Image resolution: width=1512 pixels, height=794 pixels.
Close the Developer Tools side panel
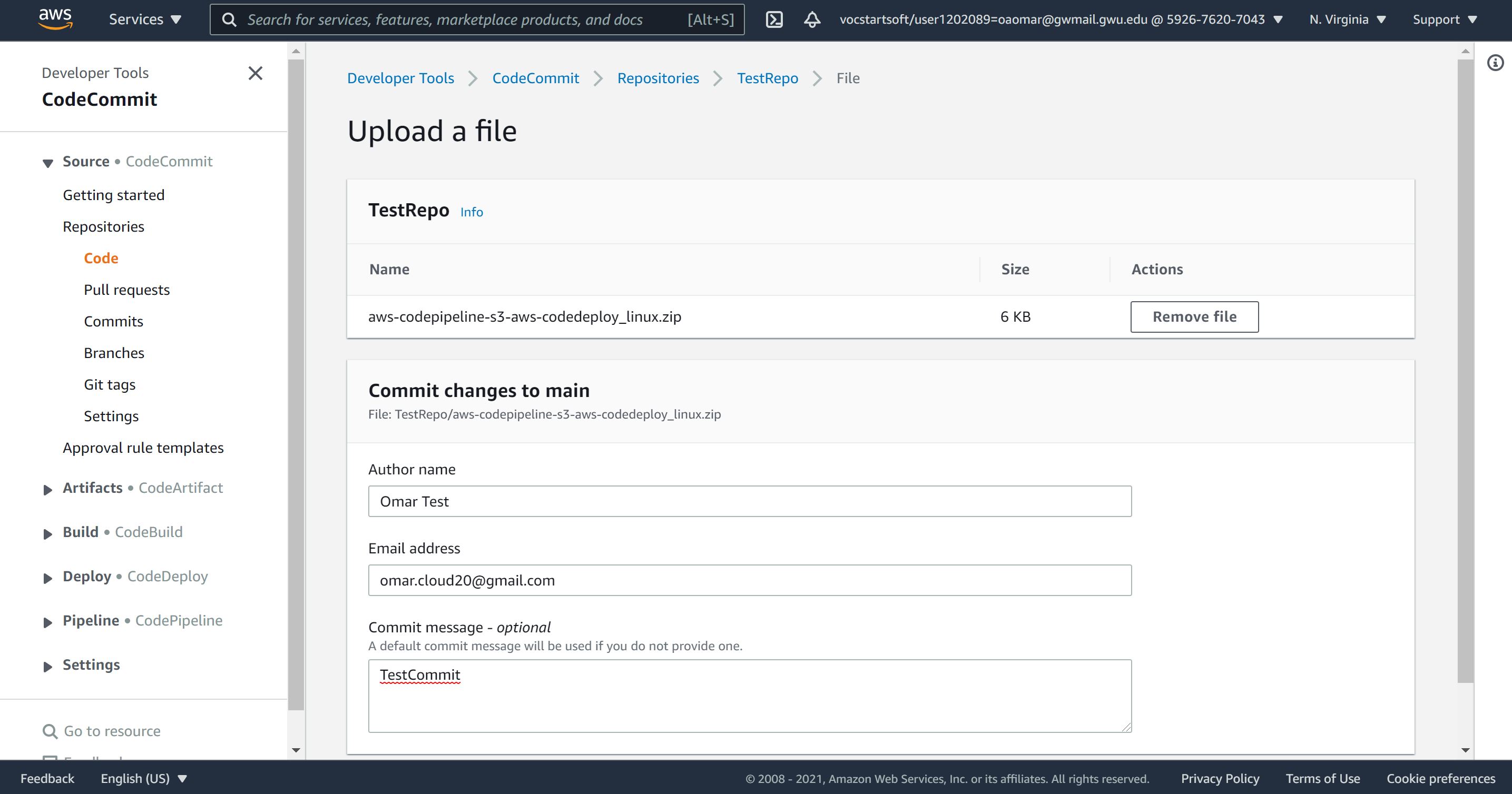point(256,73)
